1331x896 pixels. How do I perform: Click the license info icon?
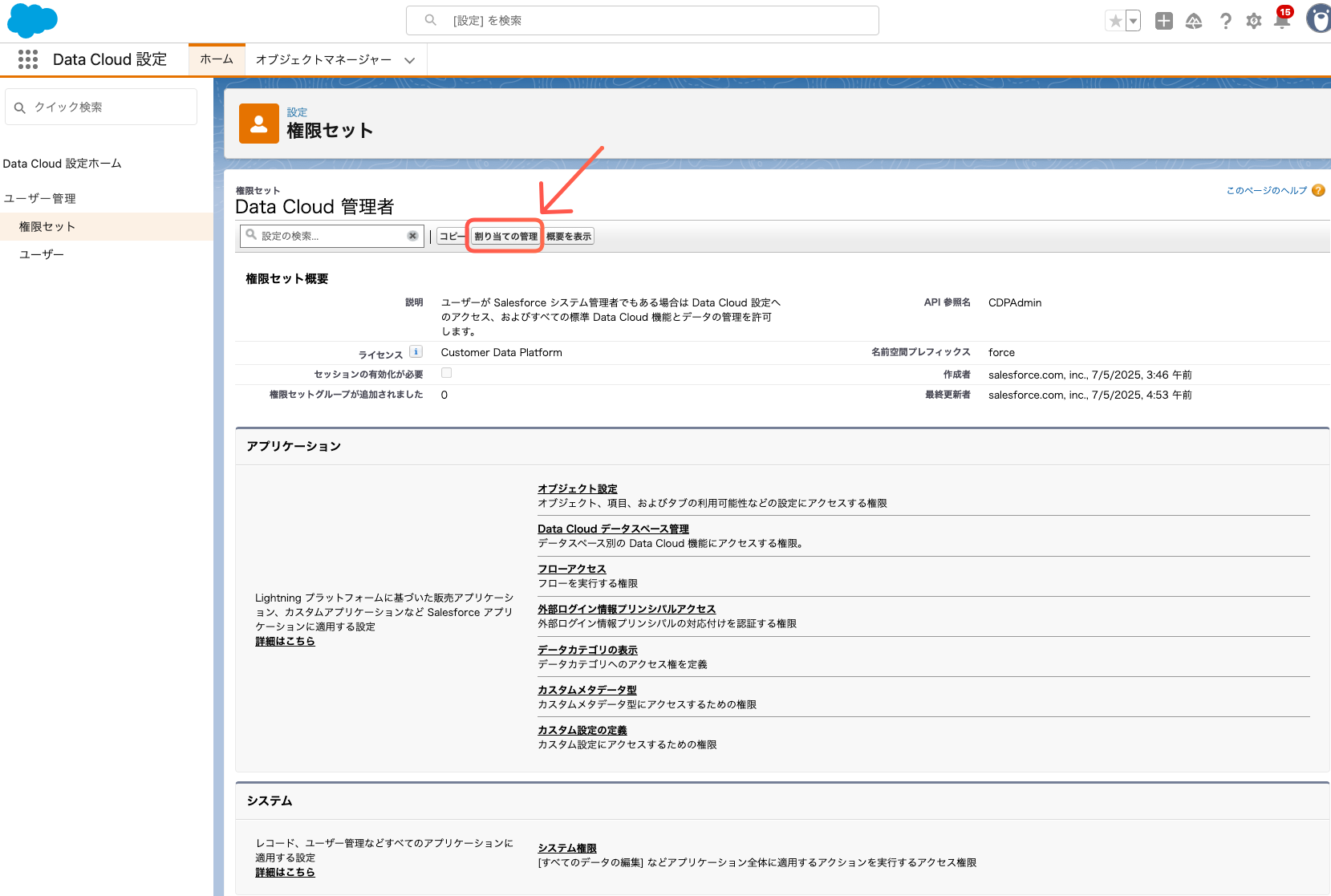[x=416, y=351]
